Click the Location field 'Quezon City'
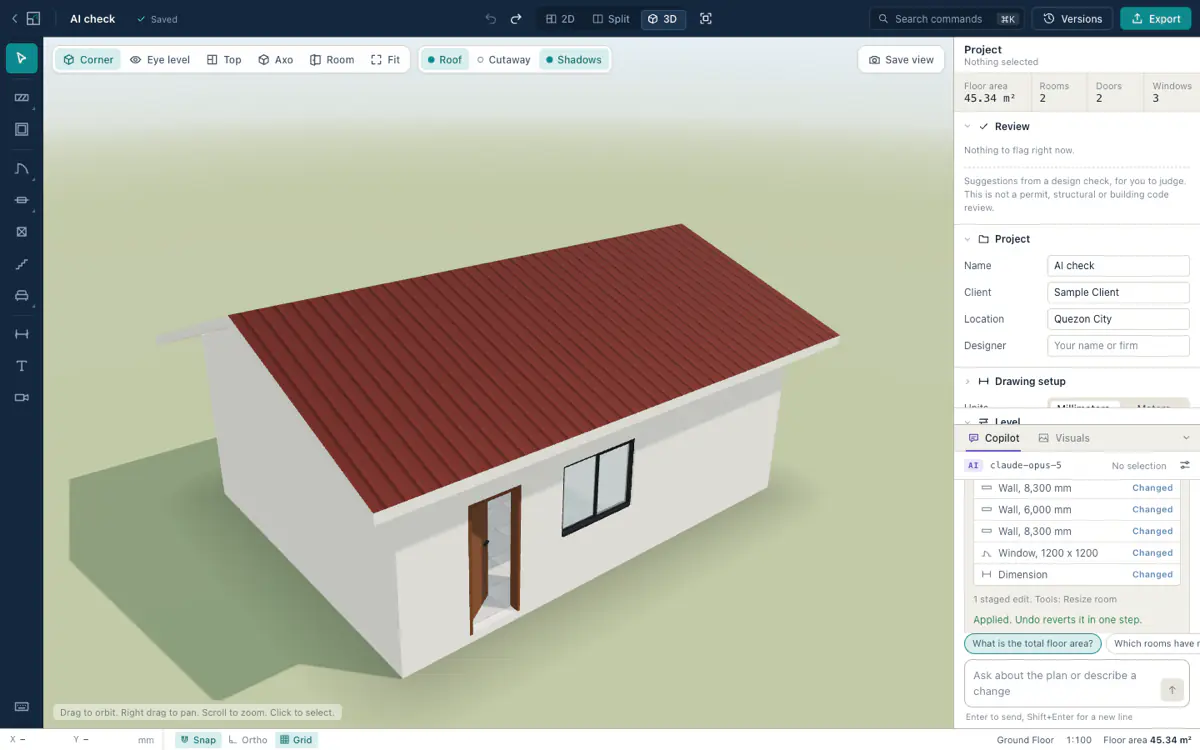This screenshot has width=1200, height=750. click(1118, 319)
